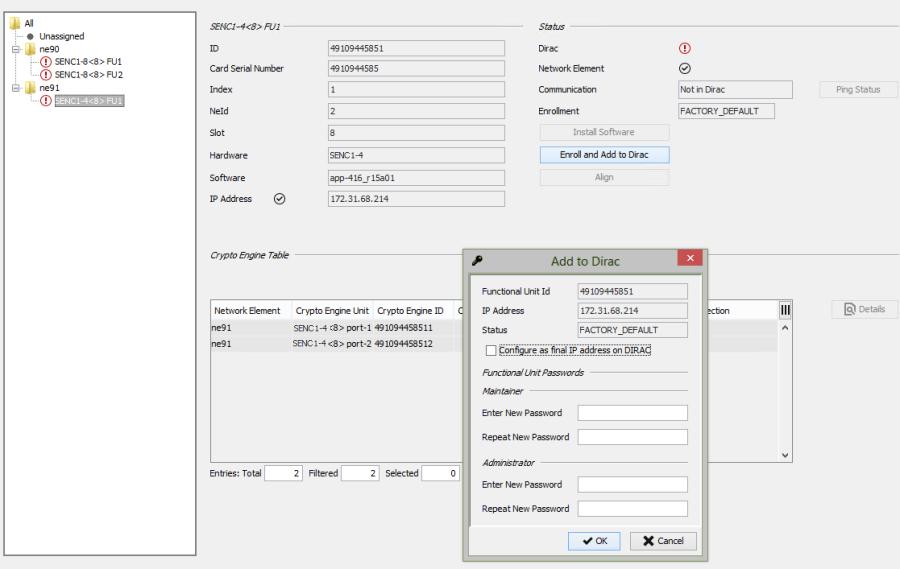
Task: Close the Add to Dirac dialog window
Action: (x=689, y=259)
